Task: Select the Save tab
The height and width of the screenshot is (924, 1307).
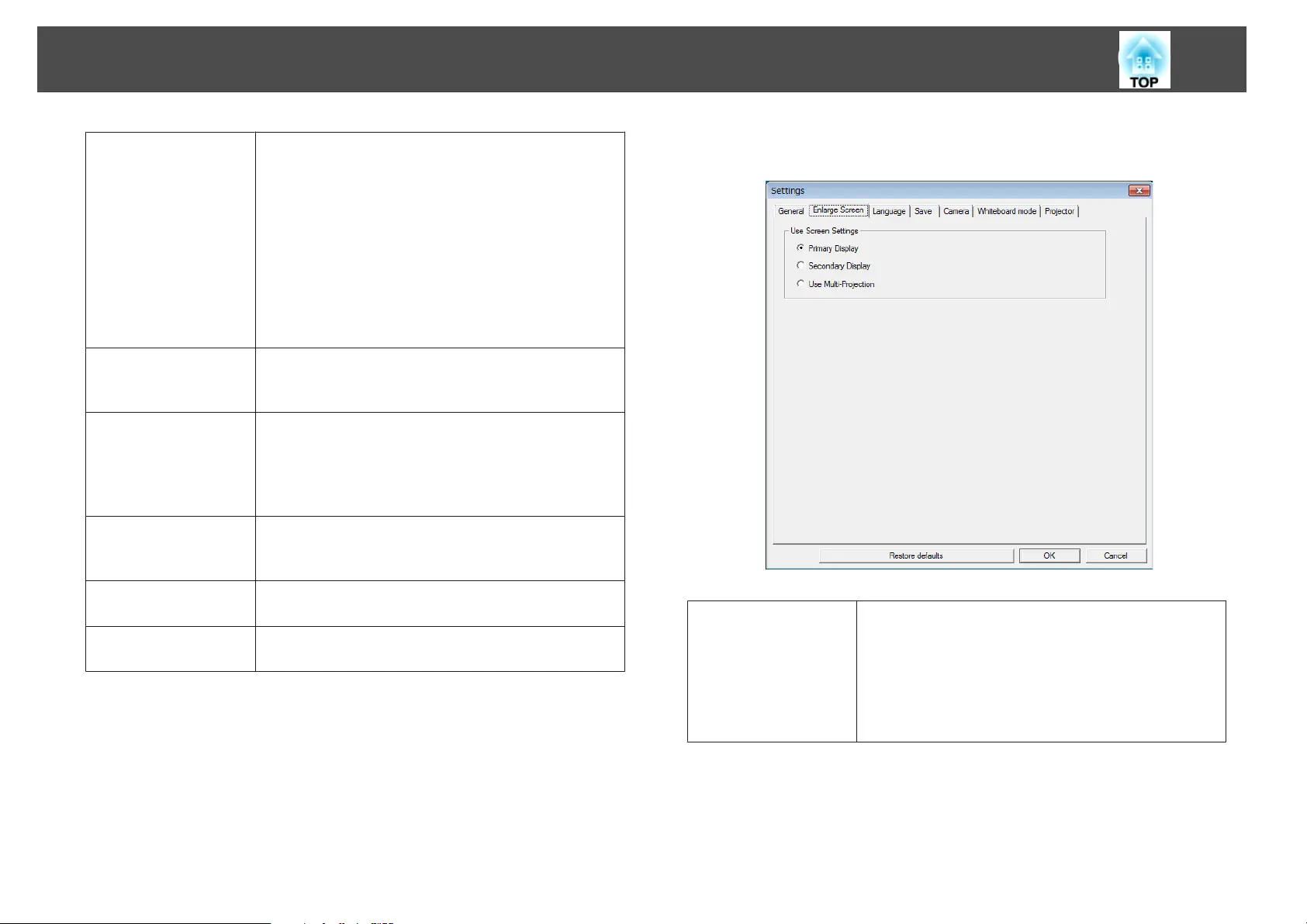Action: click(923, 211)
